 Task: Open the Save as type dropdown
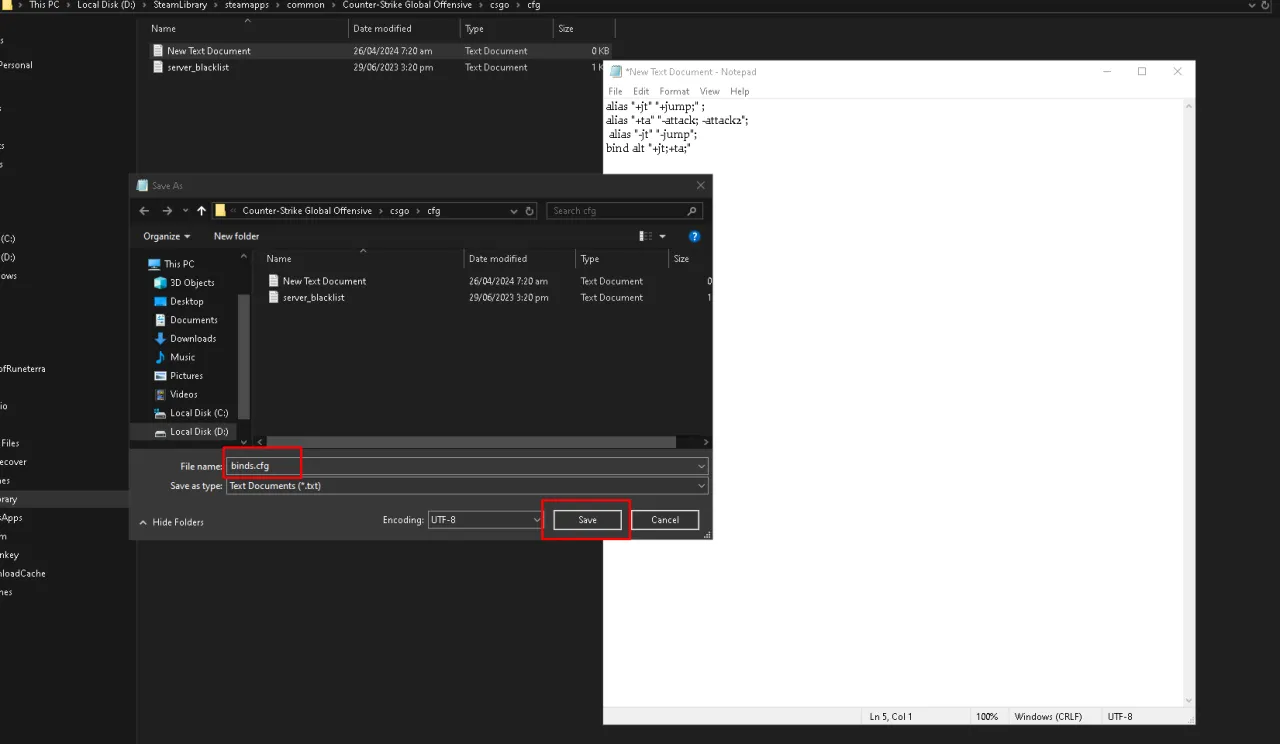point(701,485)
